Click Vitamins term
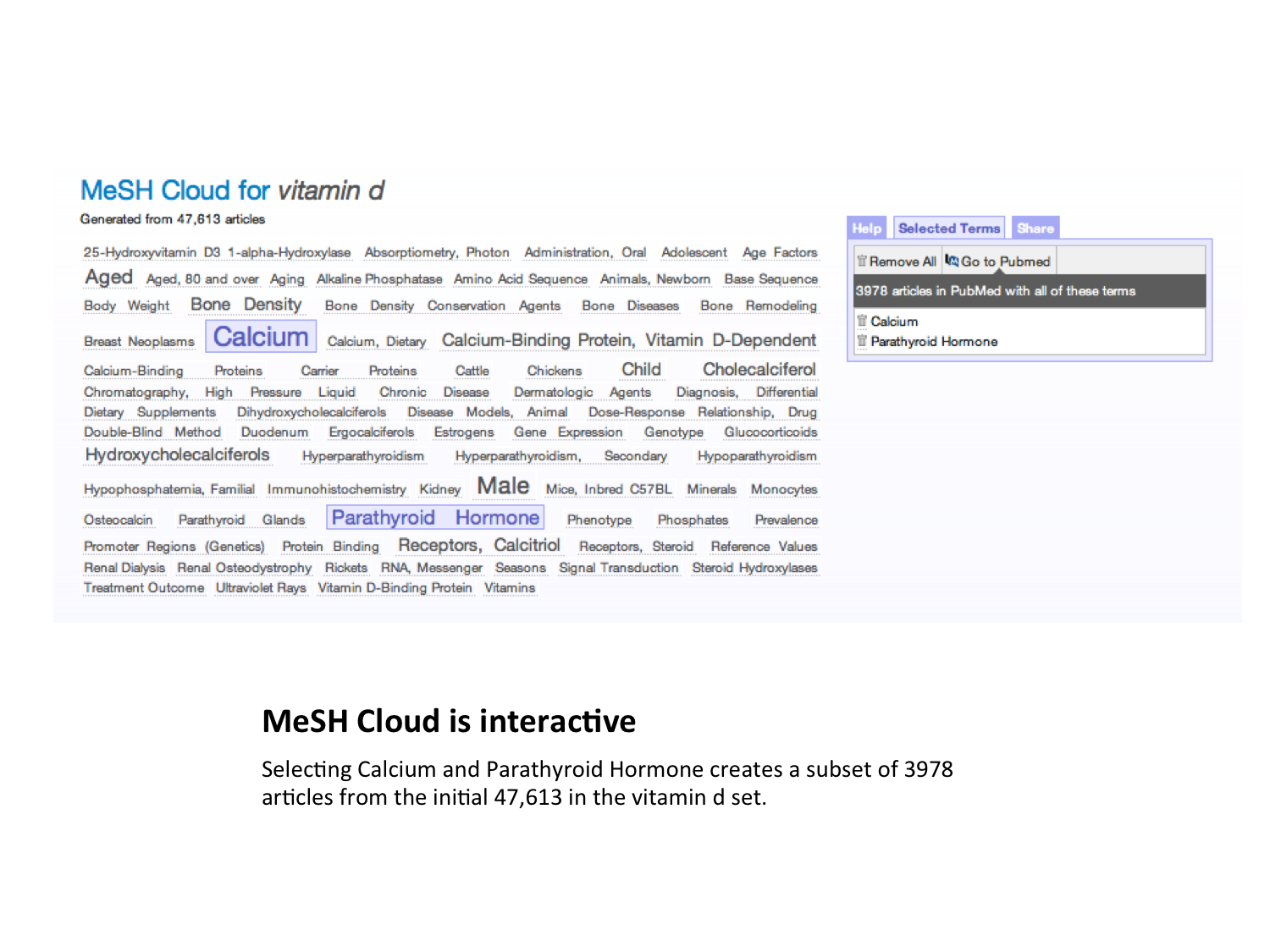 pyautogui.click(x=510, y=587)
